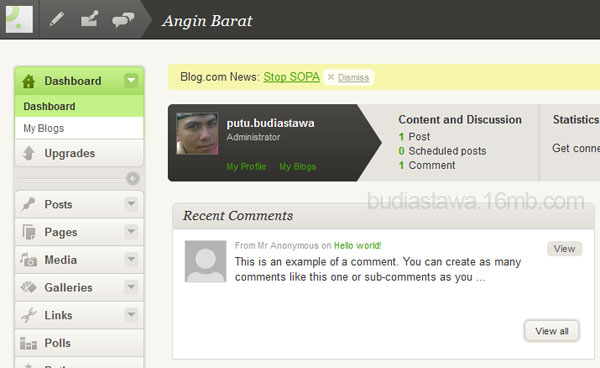Click the 1 Post count

click(414, 137)
